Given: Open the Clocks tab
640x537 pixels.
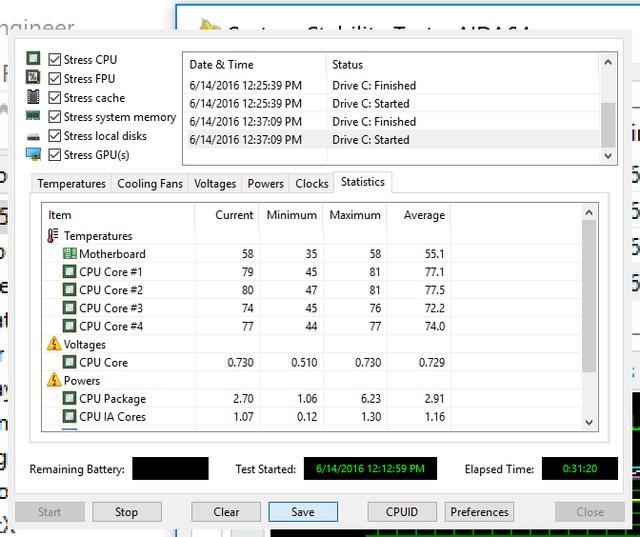Looking at the screenshot, I should tap(312, 184).
